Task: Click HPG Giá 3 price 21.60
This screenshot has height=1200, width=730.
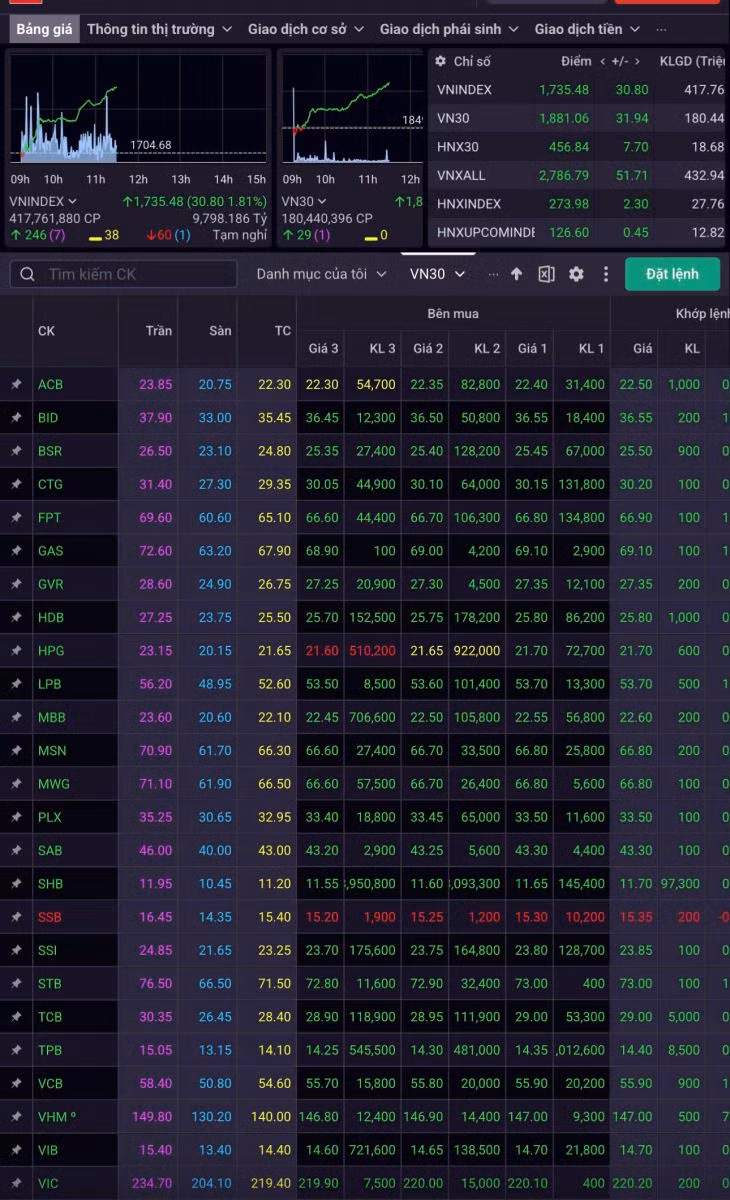Action: (322, 651)
